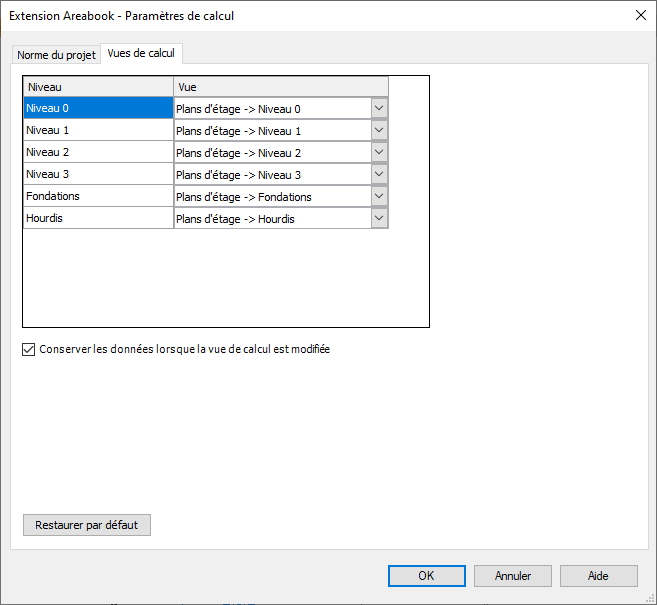
Task: Select the Vues de calcul tab
Action: 141,54
